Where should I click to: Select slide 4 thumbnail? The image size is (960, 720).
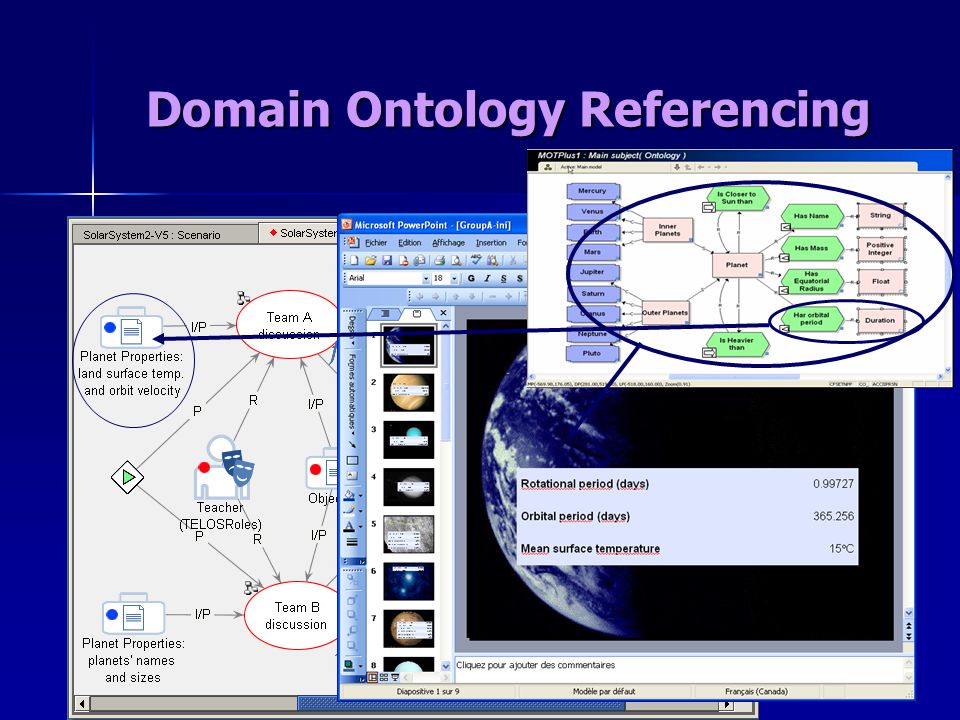(408, 487)
